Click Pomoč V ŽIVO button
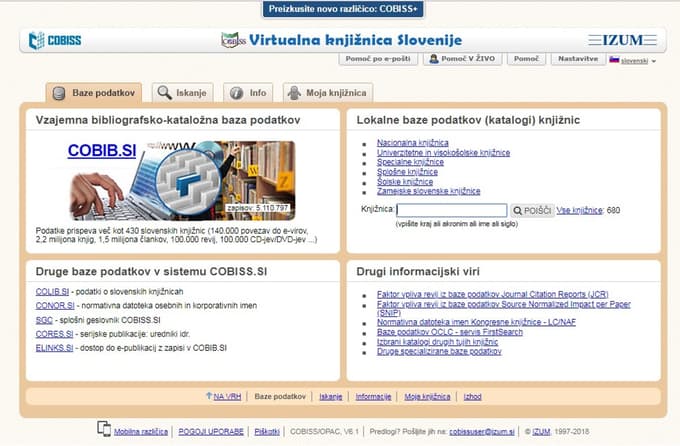This screenshot has height=446, width=680. coord(461,60)
